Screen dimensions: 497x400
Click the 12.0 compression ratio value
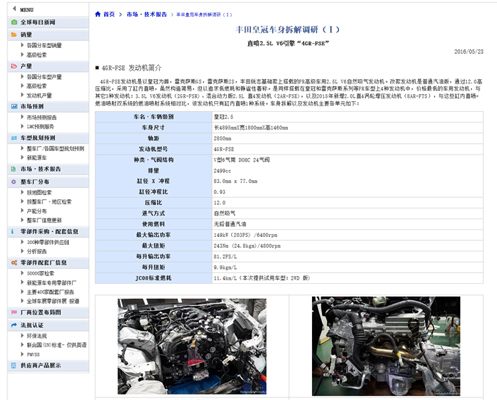[220, 203]
